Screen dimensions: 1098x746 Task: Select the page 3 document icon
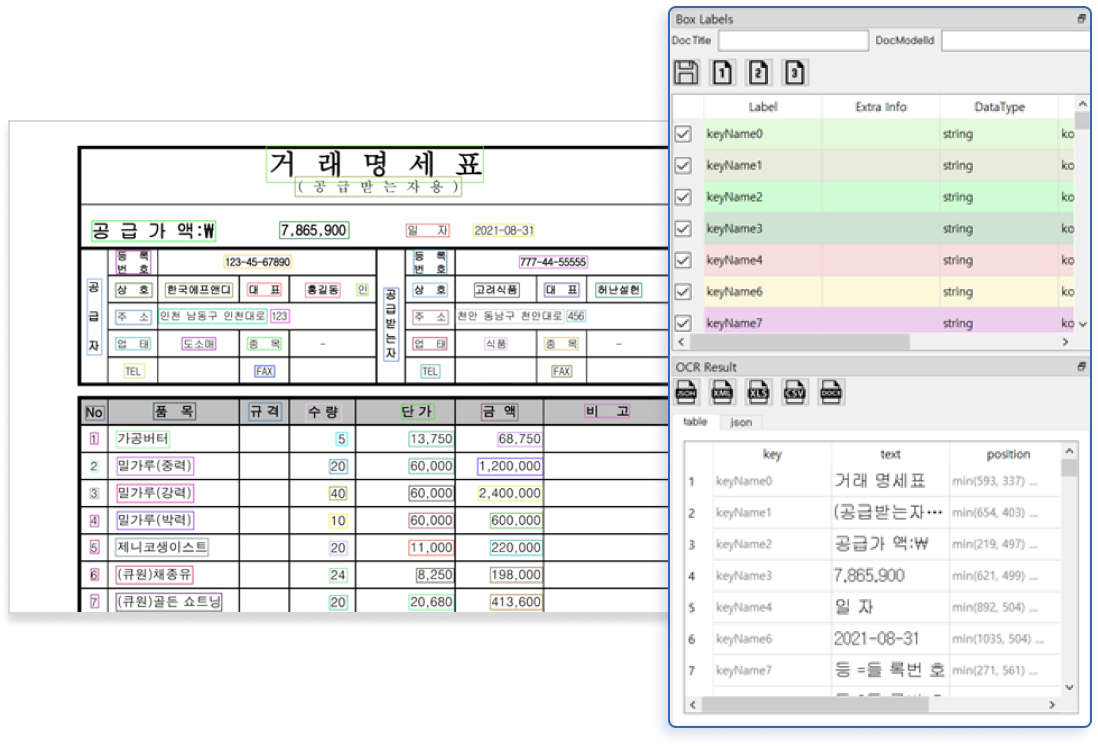click(795, 72)
